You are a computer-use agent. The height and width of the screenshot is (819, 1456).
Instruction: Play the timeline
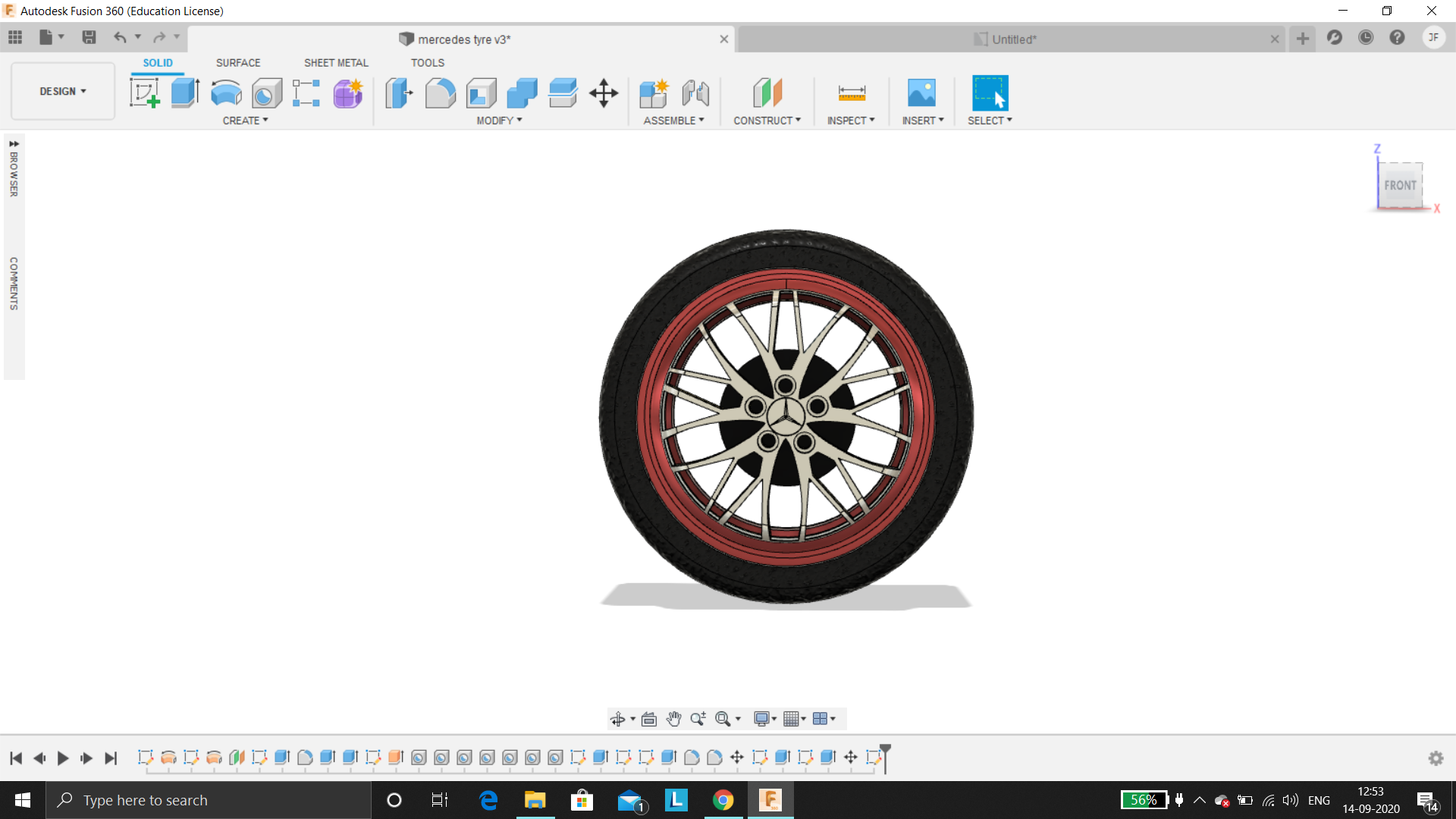pyautogui.click(x=63, y=758)
